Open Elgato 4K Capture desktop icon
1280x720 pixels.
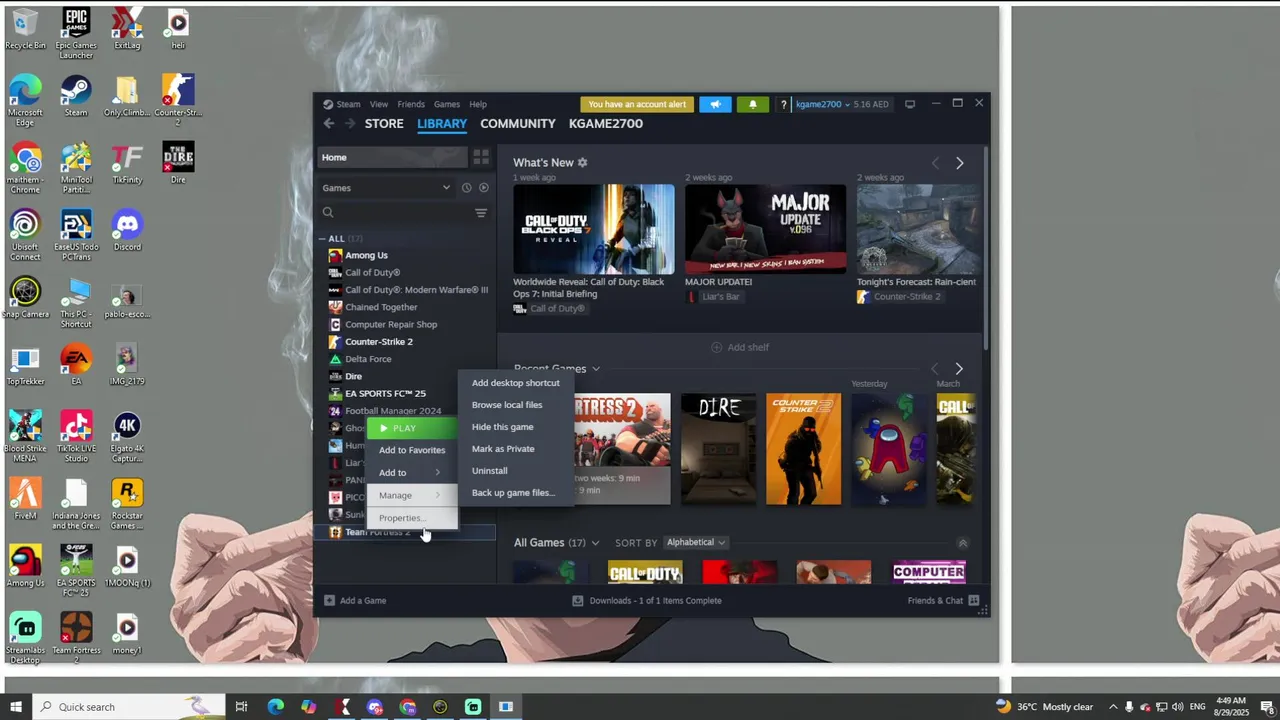127,437
